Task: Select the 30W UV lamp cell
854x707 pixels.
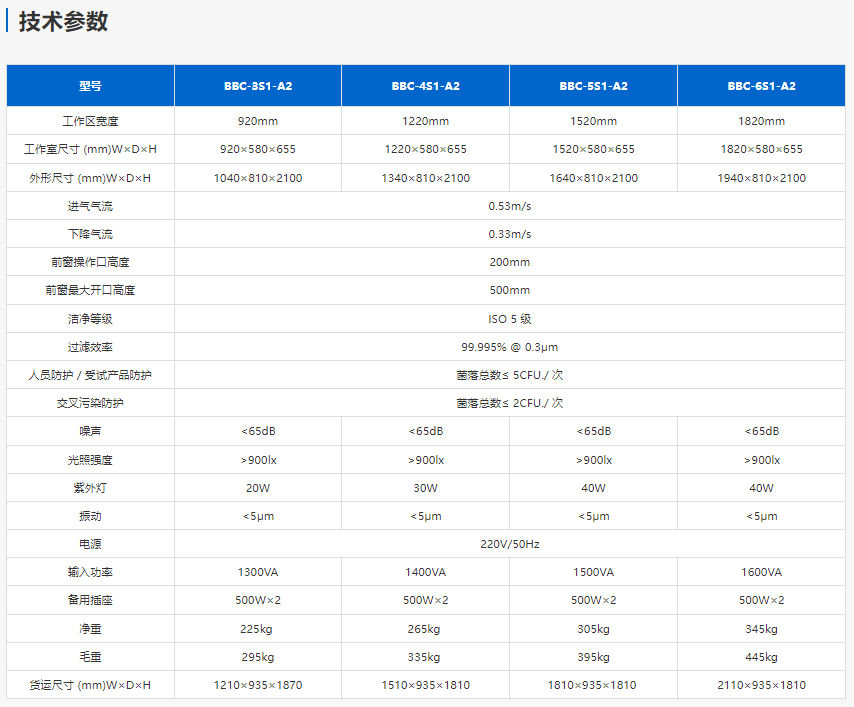Action: [x=425, y=488]
